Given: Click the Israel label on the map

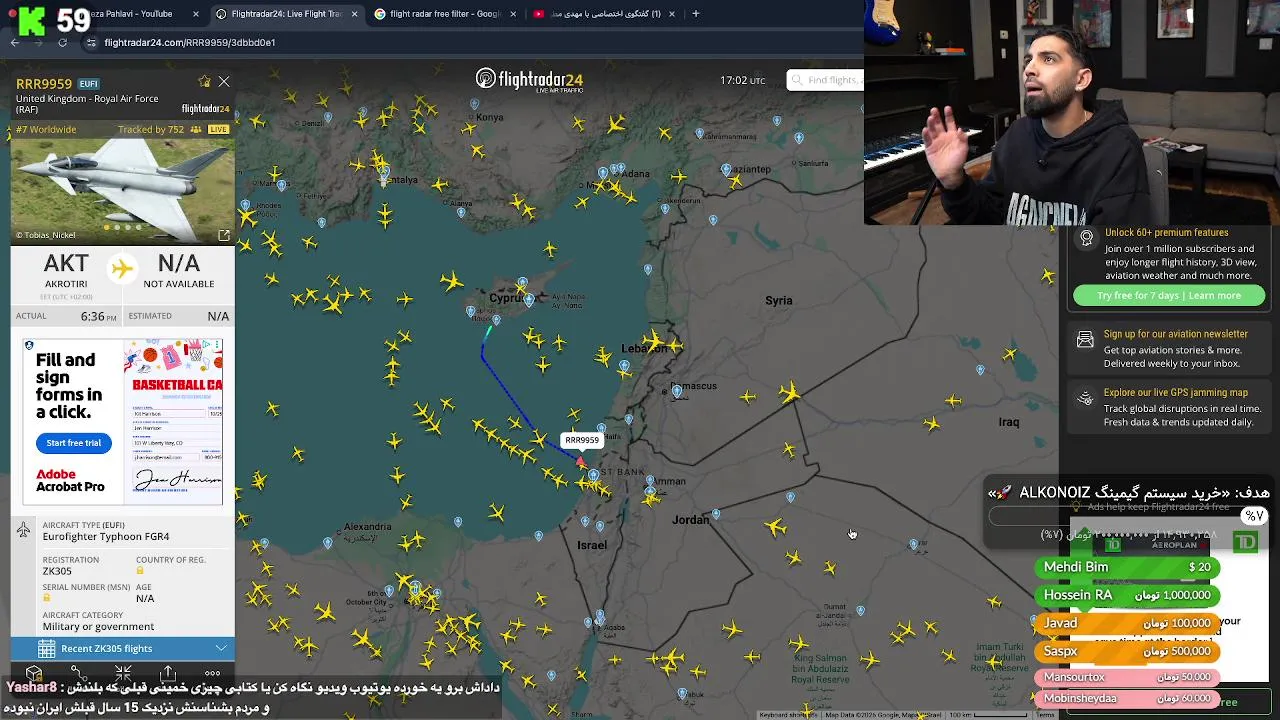Looking at the screenshot, I should tap(592, 545).
